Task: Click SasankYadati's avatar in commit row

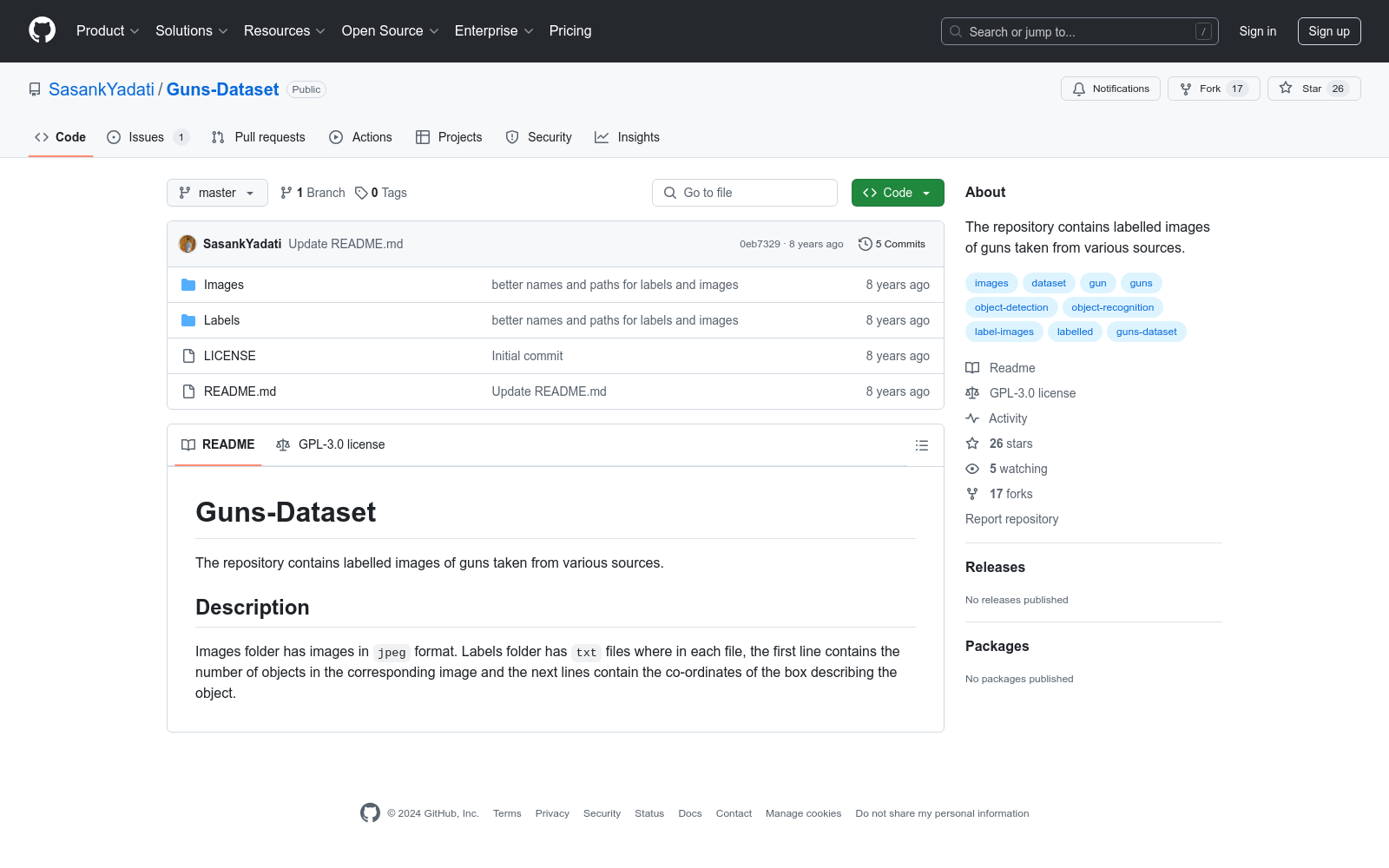Action: click(188, 244)
